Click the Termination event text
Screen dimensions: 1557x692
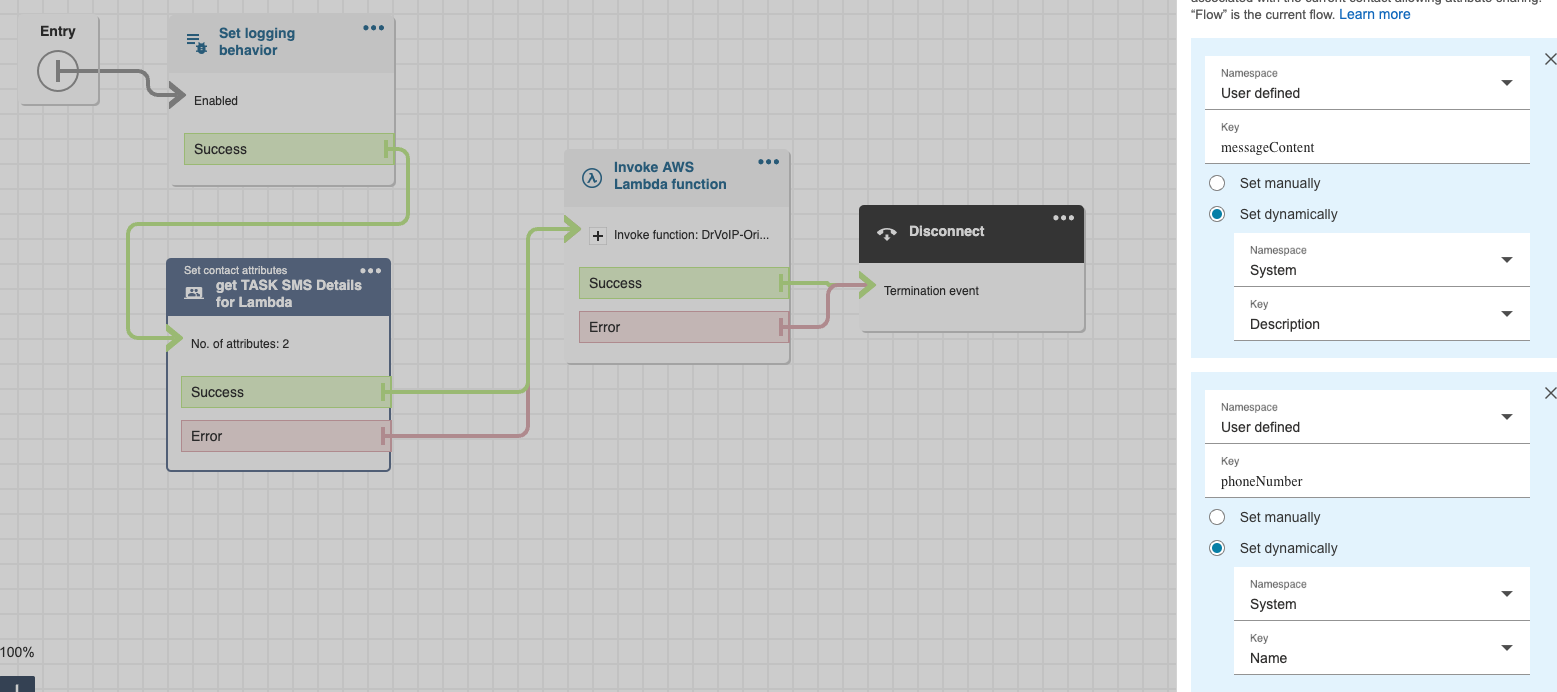click(931, 291)
